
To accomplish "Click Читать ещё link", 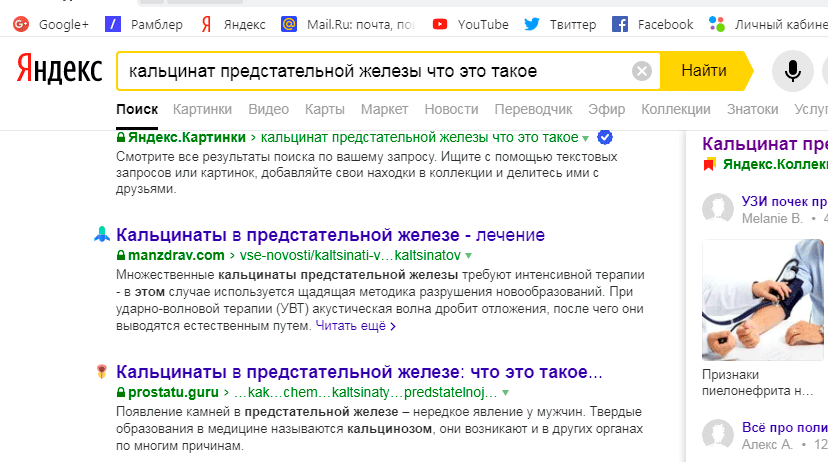I will pos(355,326).
